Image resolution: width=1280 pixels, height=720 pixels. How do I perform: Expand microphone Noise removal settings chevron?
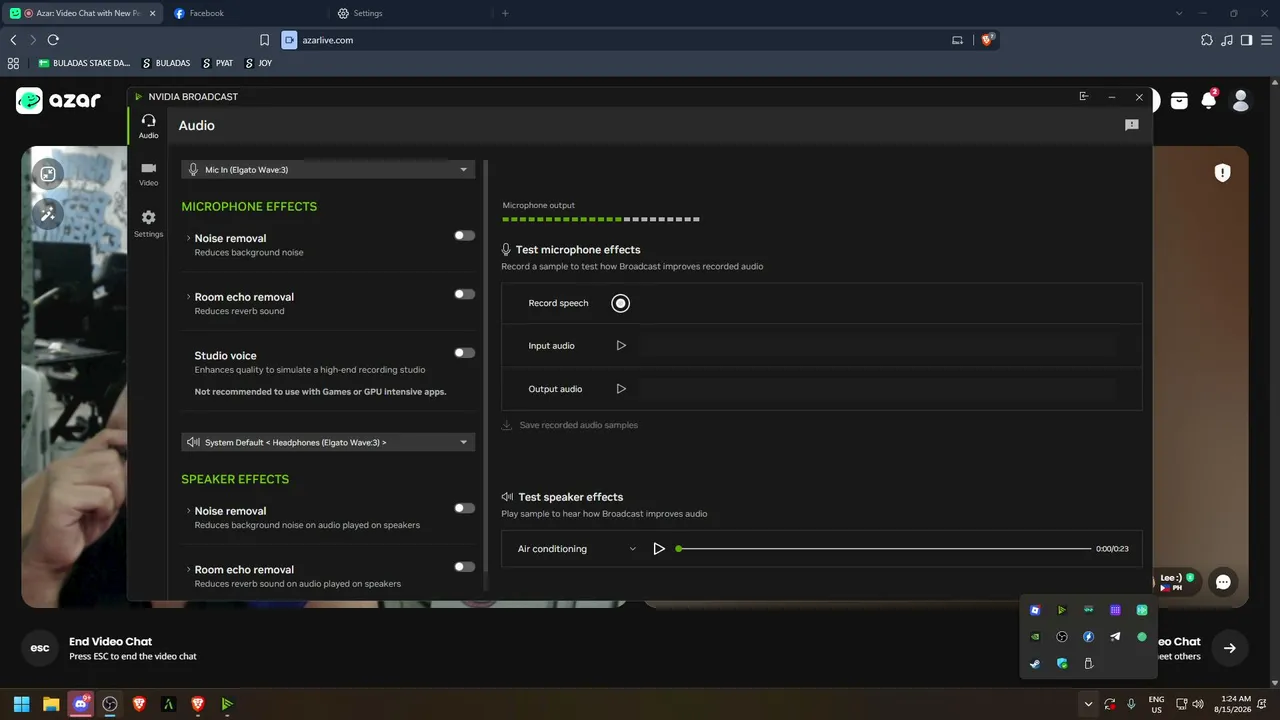188,238
